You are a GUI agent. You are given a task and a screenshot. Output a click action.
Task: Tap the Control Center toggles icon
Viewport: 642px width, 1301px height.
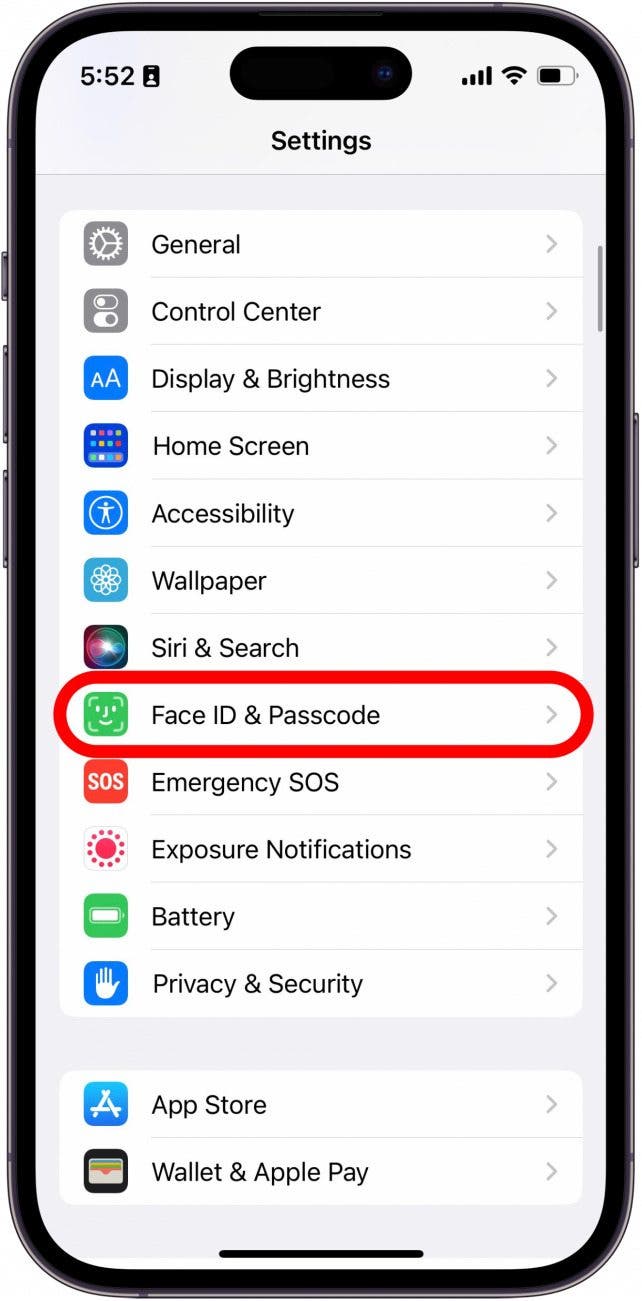(105, 311)
